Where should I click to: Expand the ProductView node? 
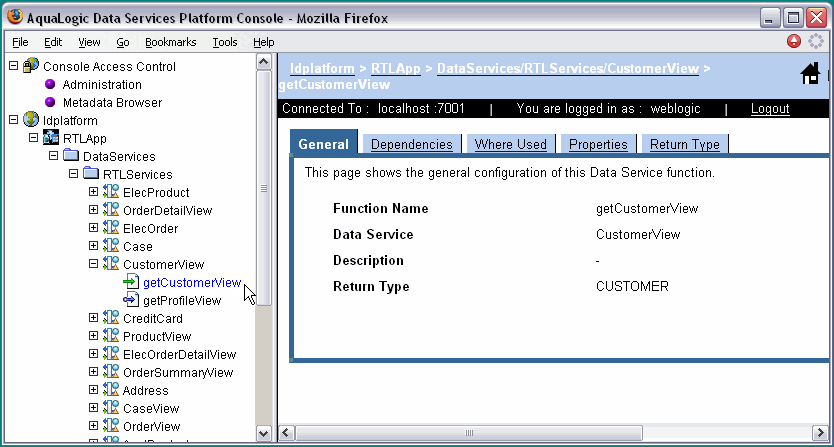[x=93, y=336]
